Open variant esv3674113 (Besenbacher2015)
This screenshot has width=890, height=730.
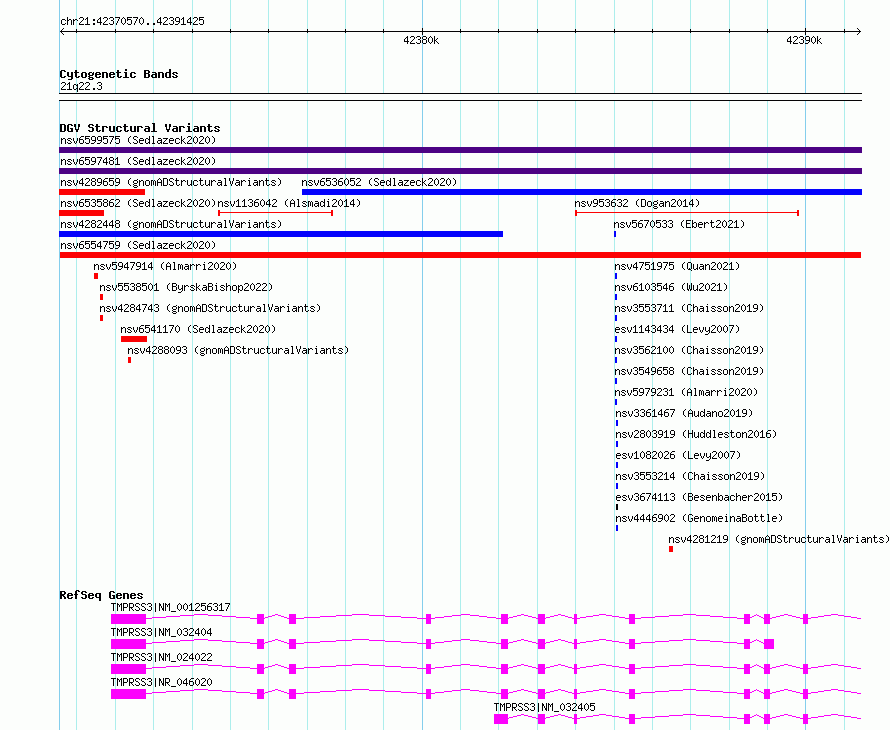[x=699, y=497]
